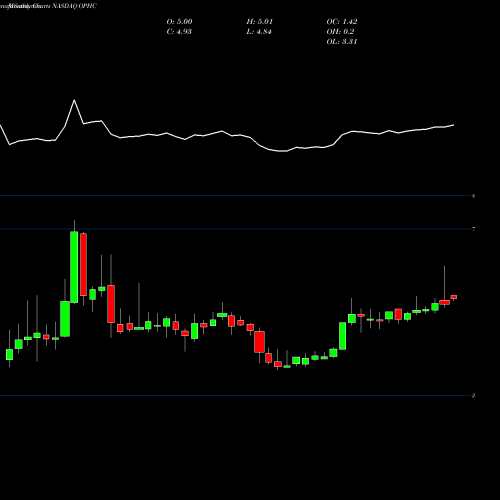Select the open value "O: 5.00"

[x=179, y=22]
